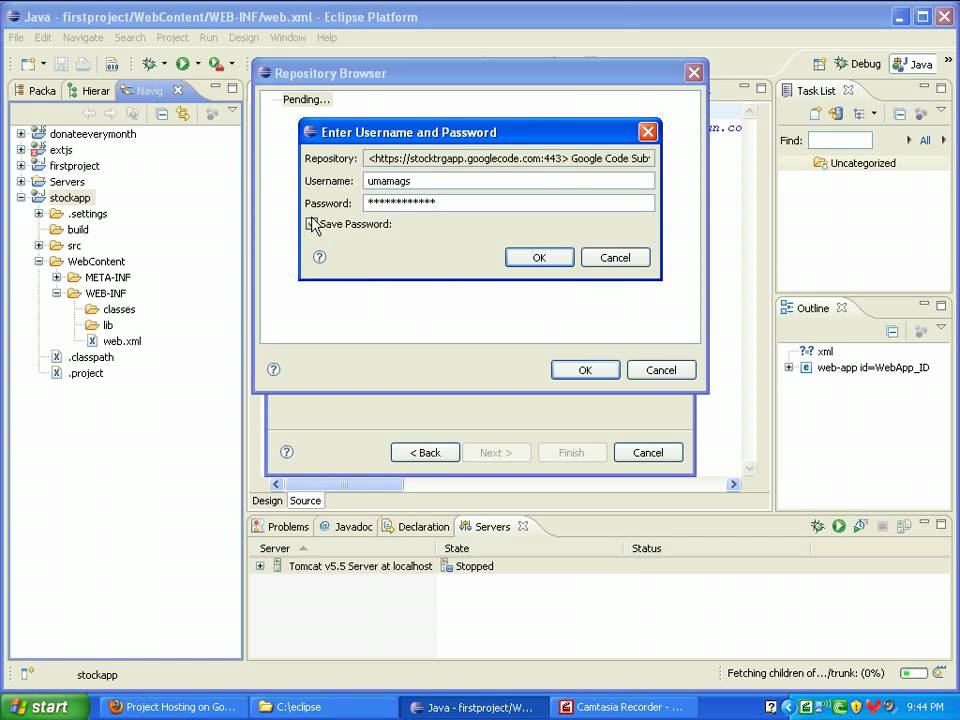Click the Start server in profile mode icon
960x720 pixels.
(x=860, y=526)
